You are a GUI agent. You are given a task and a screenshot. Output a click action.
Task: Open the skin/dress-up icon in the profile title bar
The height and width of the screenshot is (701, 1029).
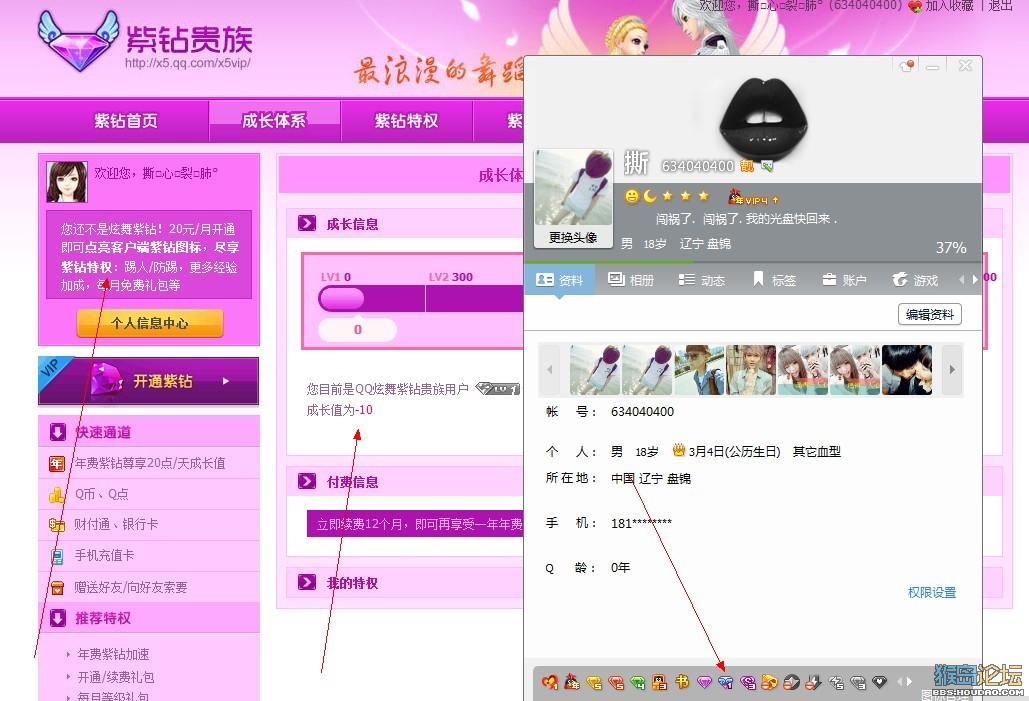(908, 66)
